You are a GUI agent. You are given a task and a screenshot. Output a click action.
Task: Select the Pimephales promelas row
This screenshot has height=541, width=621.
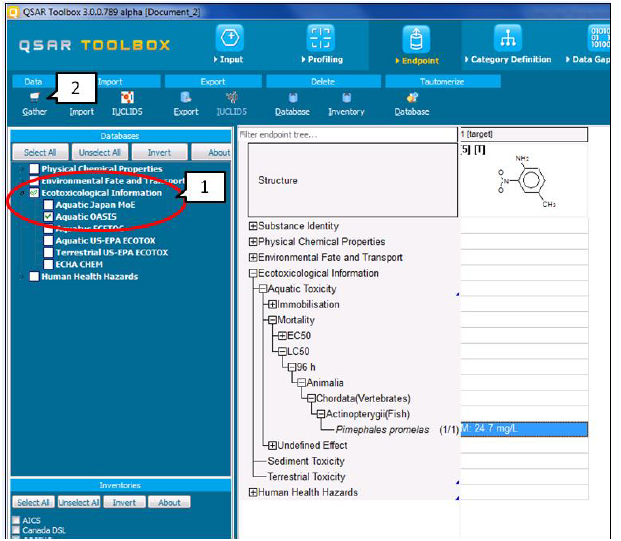click(382, 430)
